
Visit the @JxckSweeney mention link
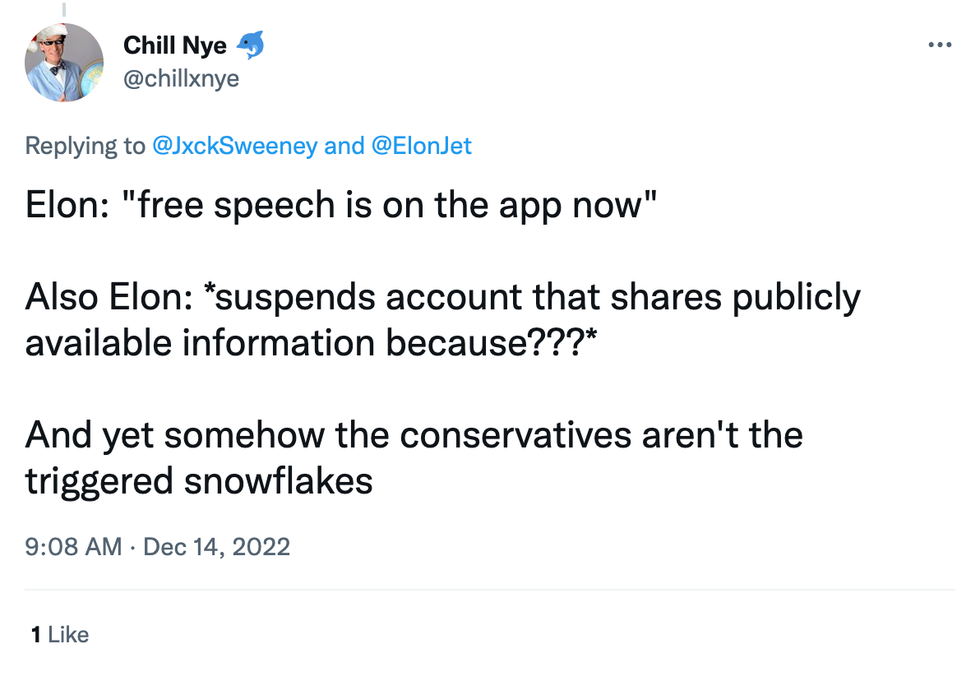234,146
